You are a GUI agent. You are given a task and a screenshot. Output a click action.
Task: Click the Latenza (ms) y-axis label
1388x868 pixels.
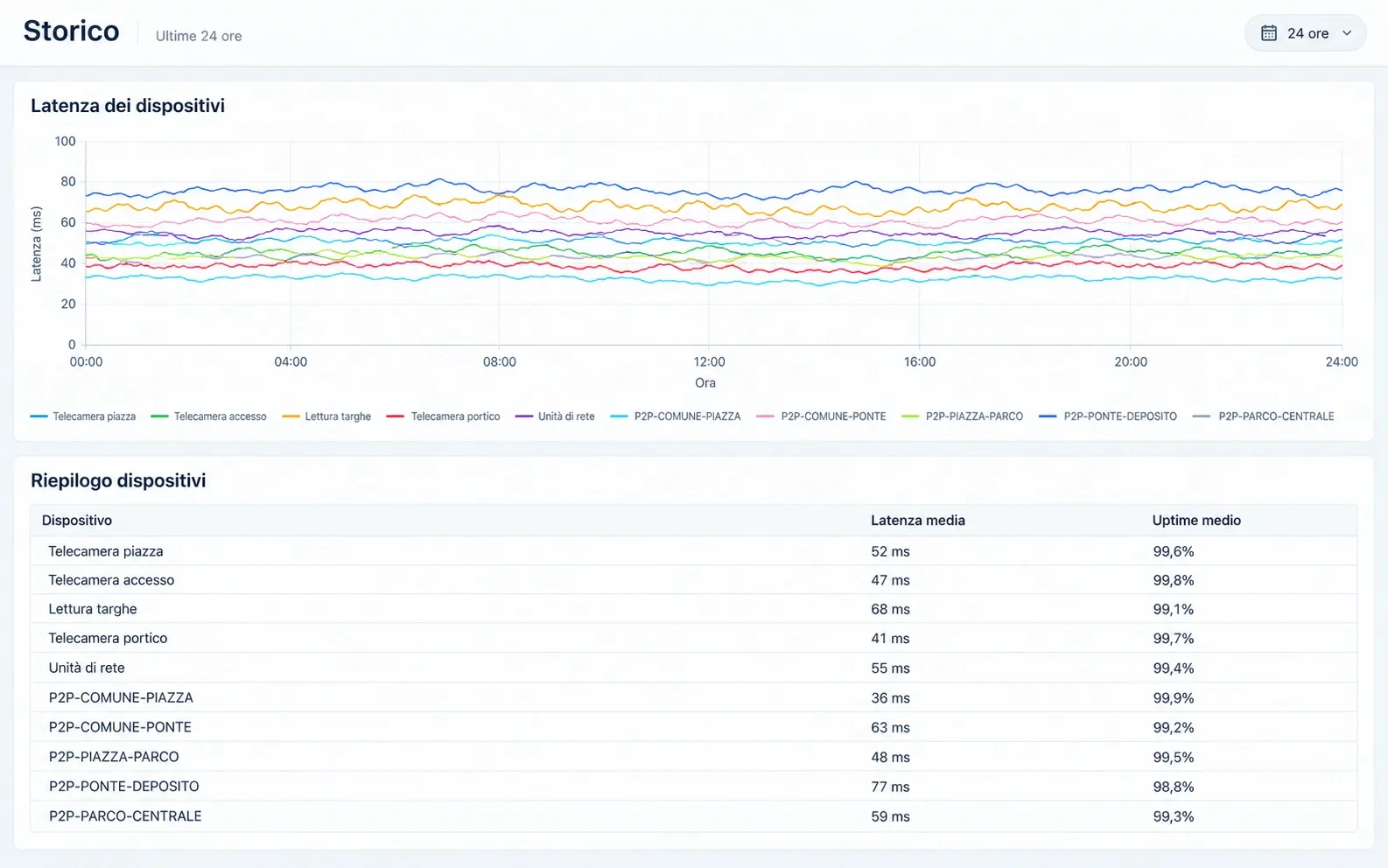pos(36,244)
